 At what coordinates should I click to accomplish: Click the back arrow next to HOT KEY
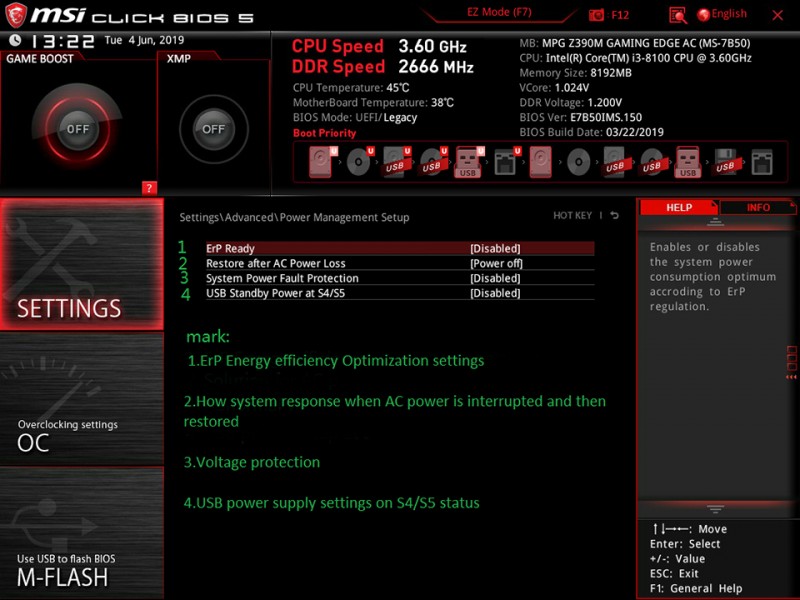(x=615, y=215)
